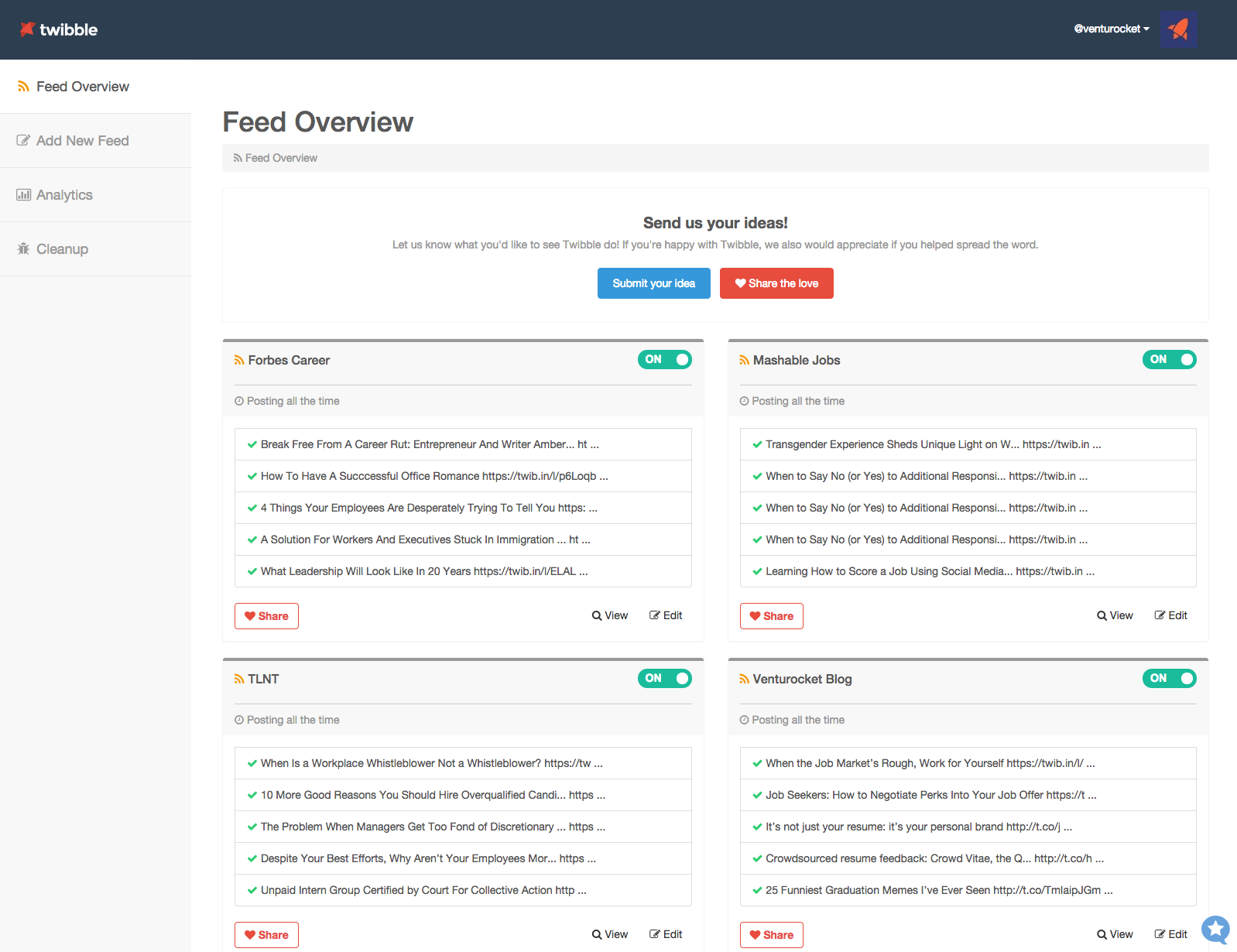The image size is (1237, 952).
Task: Click the Feed Overview breadcrumb
Action: tap(276, 158)
